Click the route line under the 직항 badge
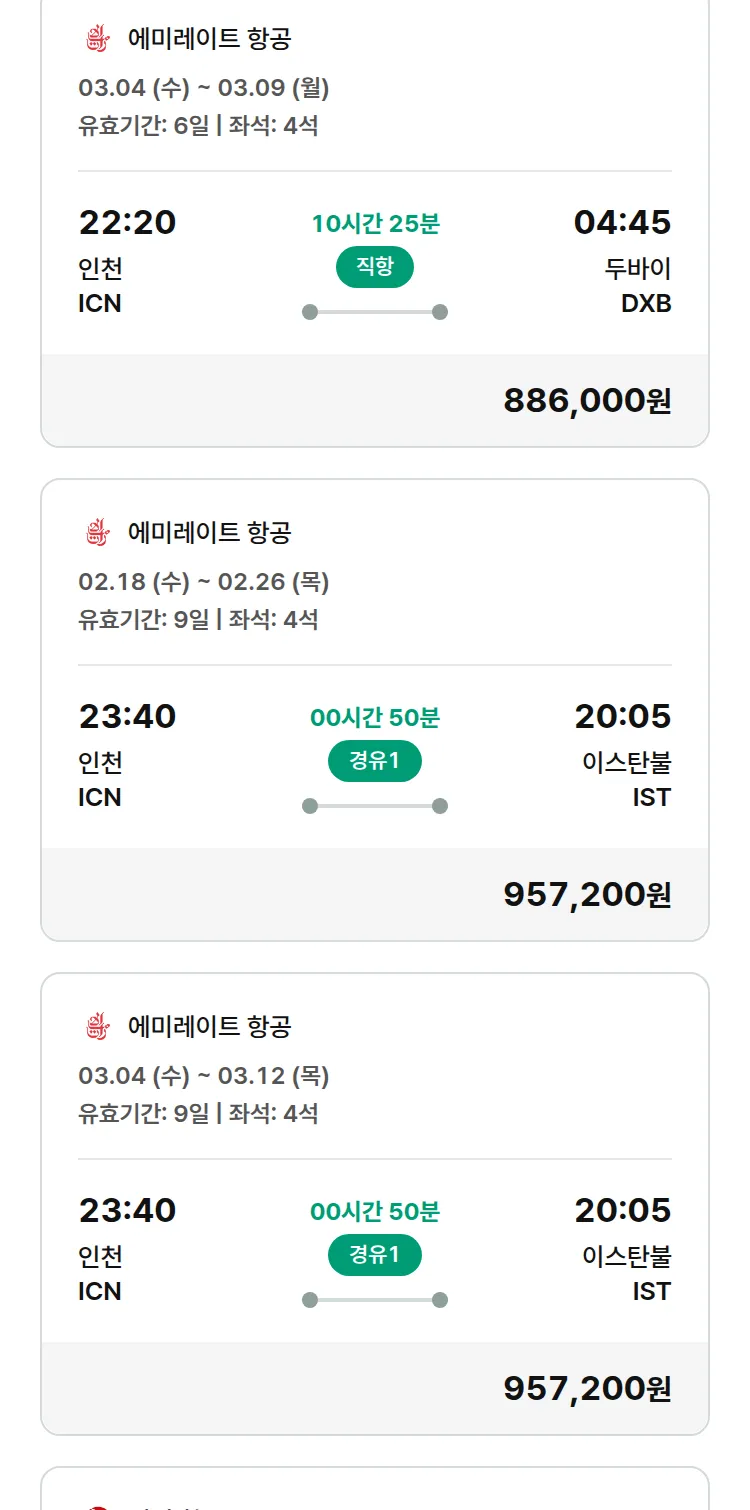The width and height of the screenshot is (750, 1510). coord(375,312)
